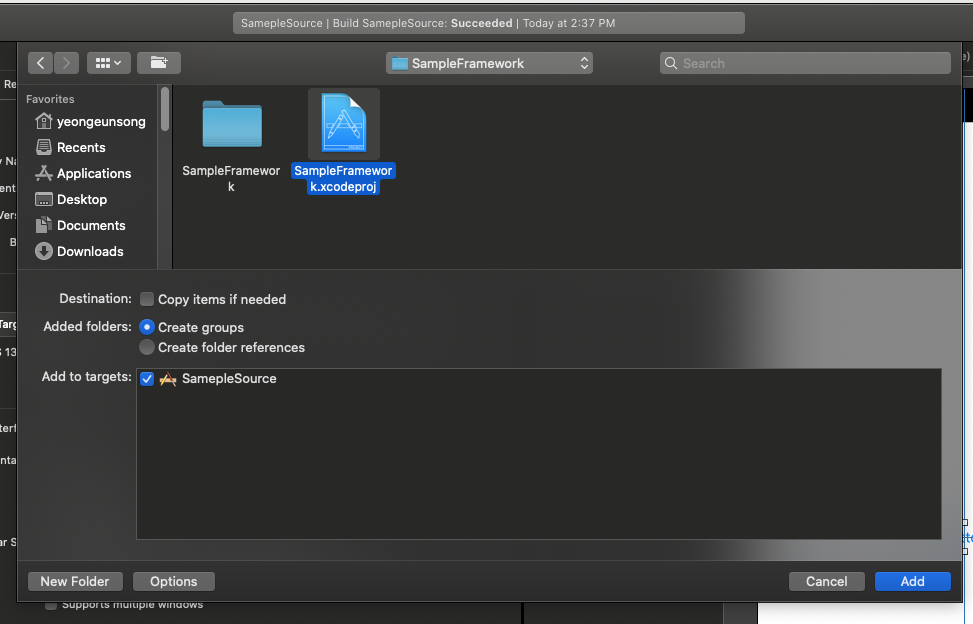The width and height of the screenshot is (973, 624).
Task: Uncheck the SamepleSource target checkbox
Action: (147, 378)
